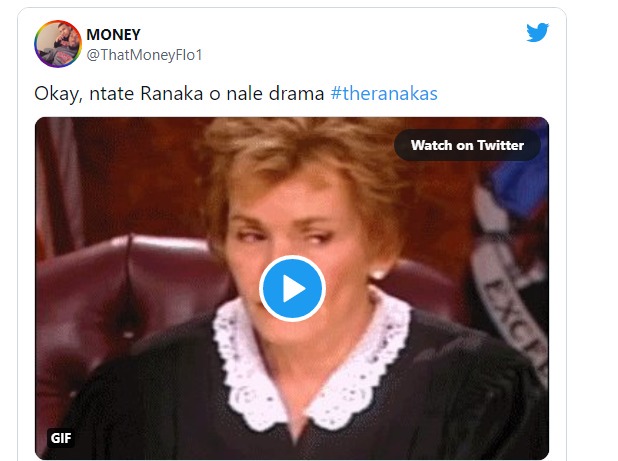Click the blue Twitter bird logo

tap(538, 32)
